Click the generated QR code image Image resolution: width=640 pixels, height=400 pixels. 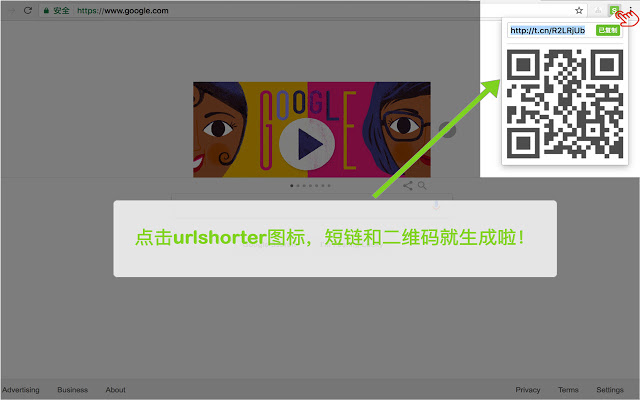pyautogui.click(x=565, y=104)
